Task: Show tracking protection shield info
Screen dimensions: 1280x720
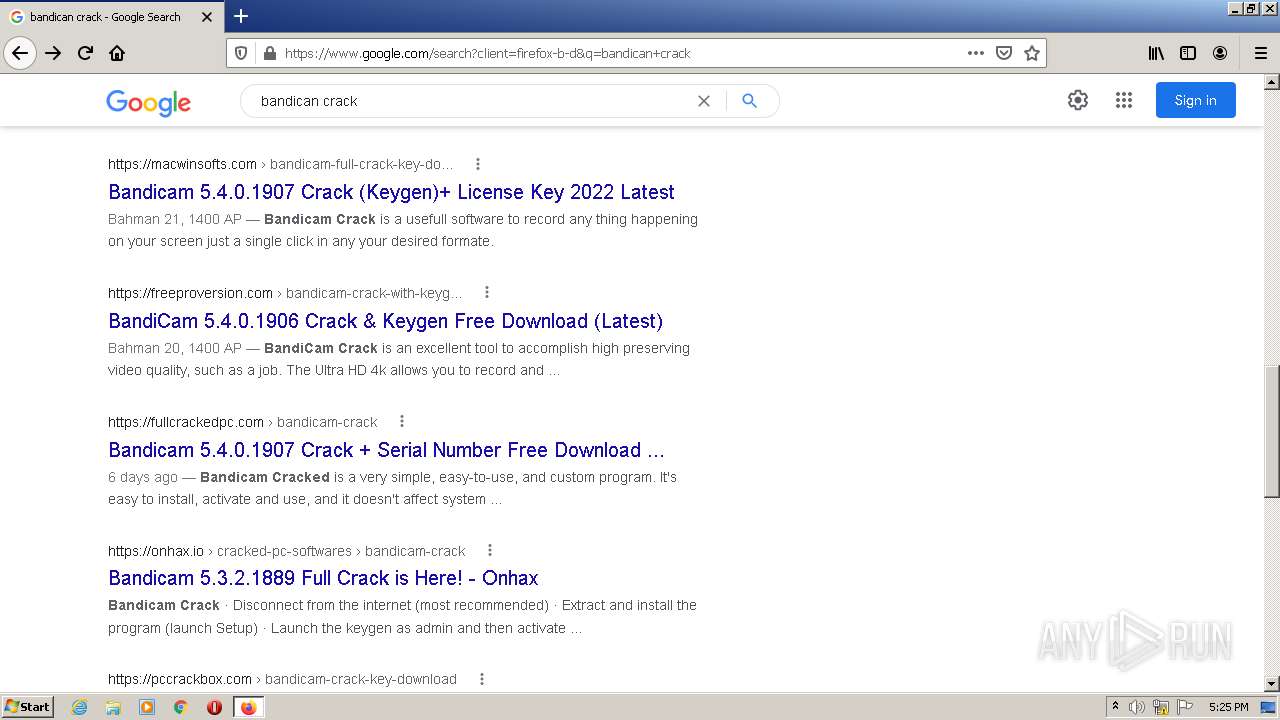Action: pos(241,53)
